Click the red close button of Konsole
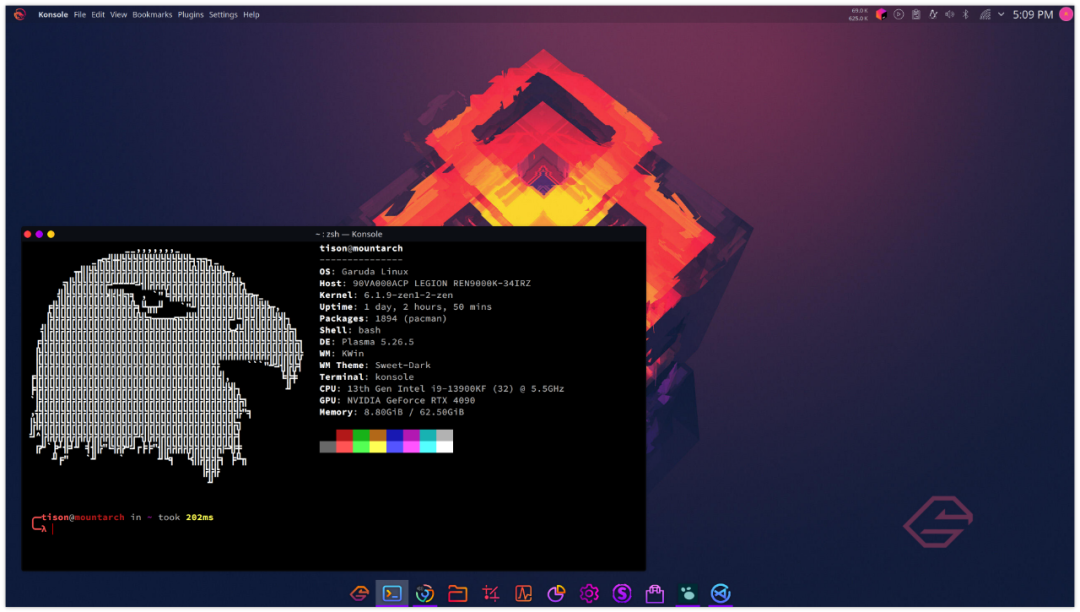1080x612 pixels. [x=28, y=234]
